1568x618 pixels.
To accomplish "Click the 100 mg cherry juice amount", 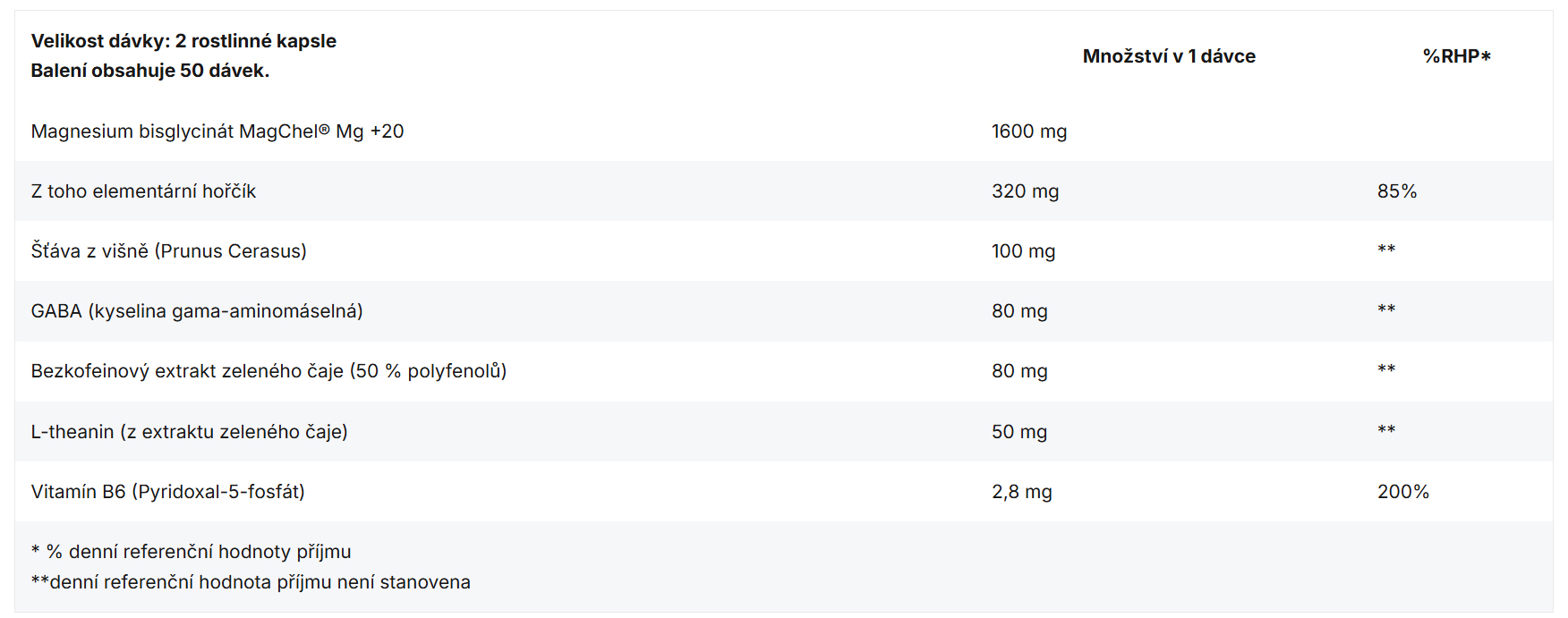I will [x=1023, y=251].
